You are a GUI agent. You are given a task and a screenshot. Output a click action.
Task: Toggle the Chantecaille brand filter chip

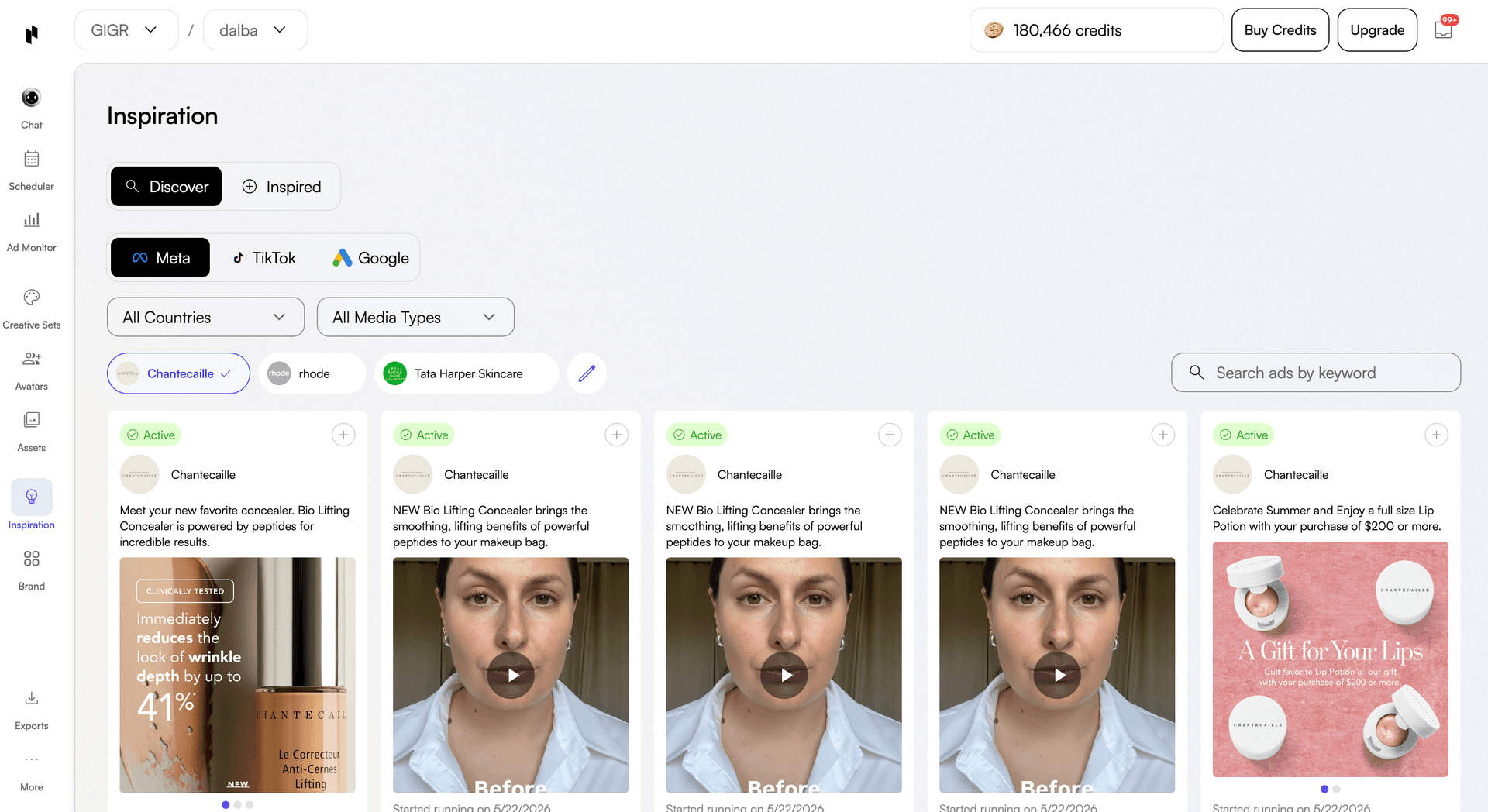coord(178,373)
